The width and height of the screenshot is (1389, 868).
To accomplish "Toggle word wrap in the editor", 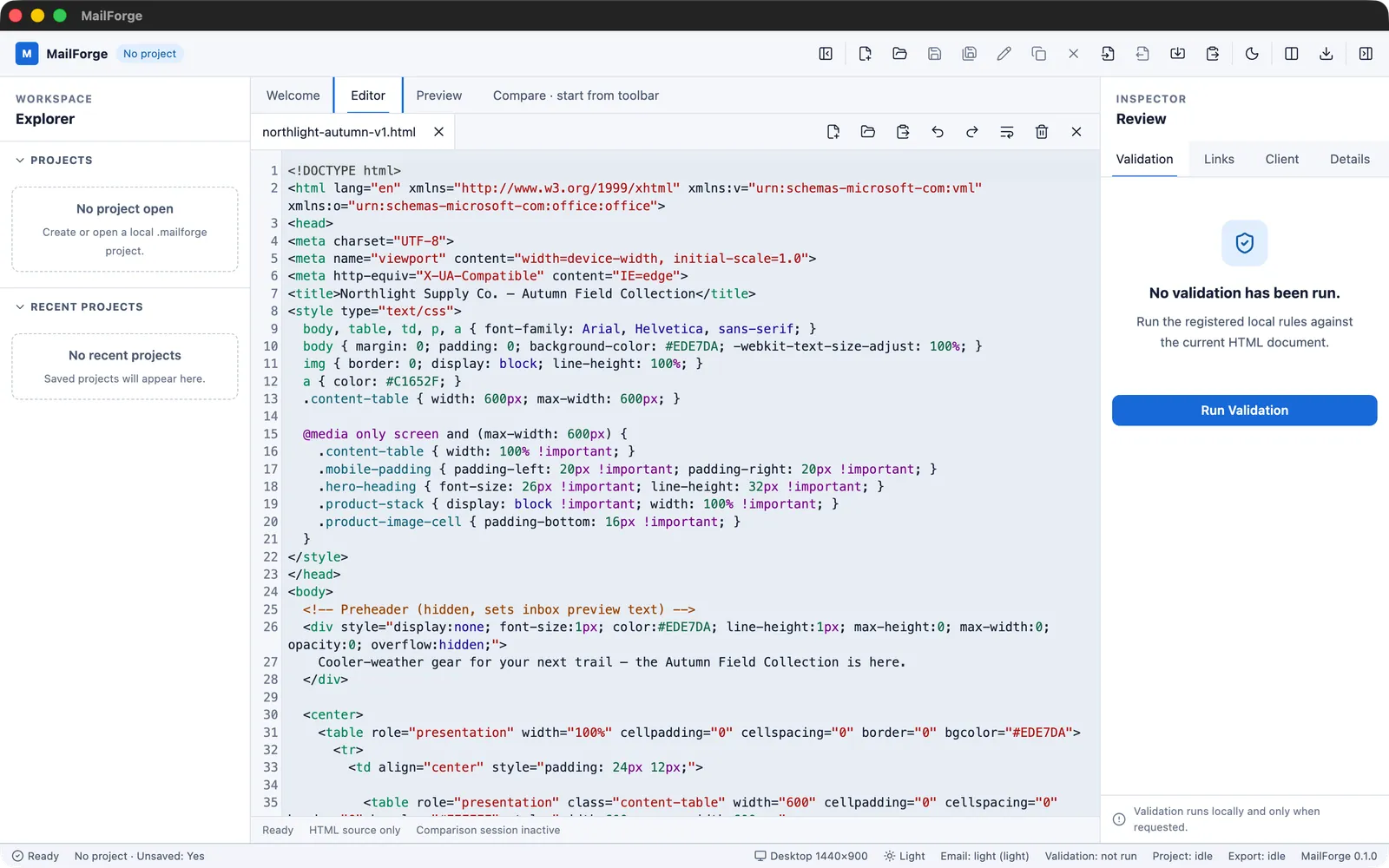I will click(x=1007, y=132).
